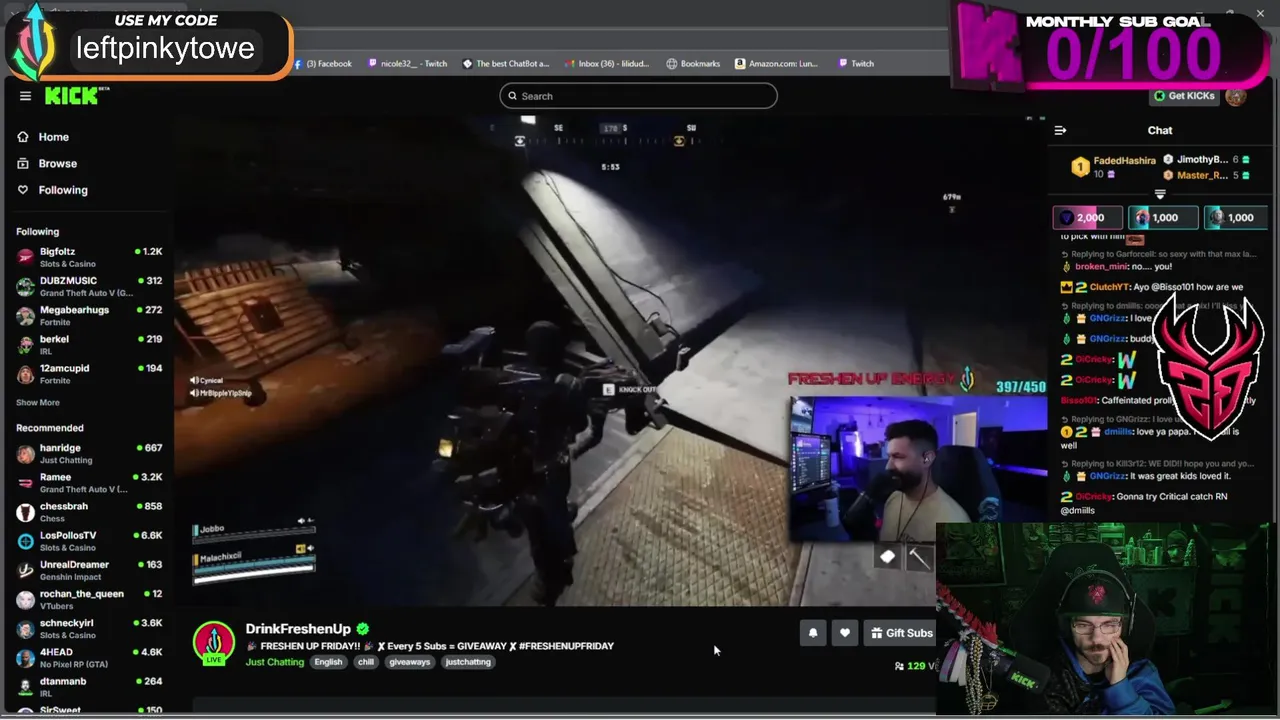Viewport: 1280px width, 720px height.
Task: Click the Search field
Action: (x=638, y=96)
